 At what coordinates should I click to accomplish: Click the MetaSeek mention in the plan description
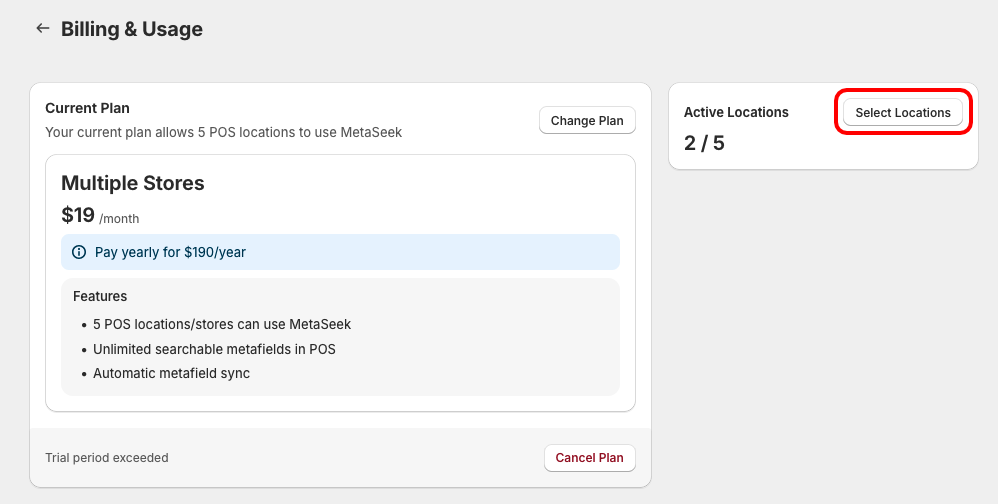click(x=372, y=132)
